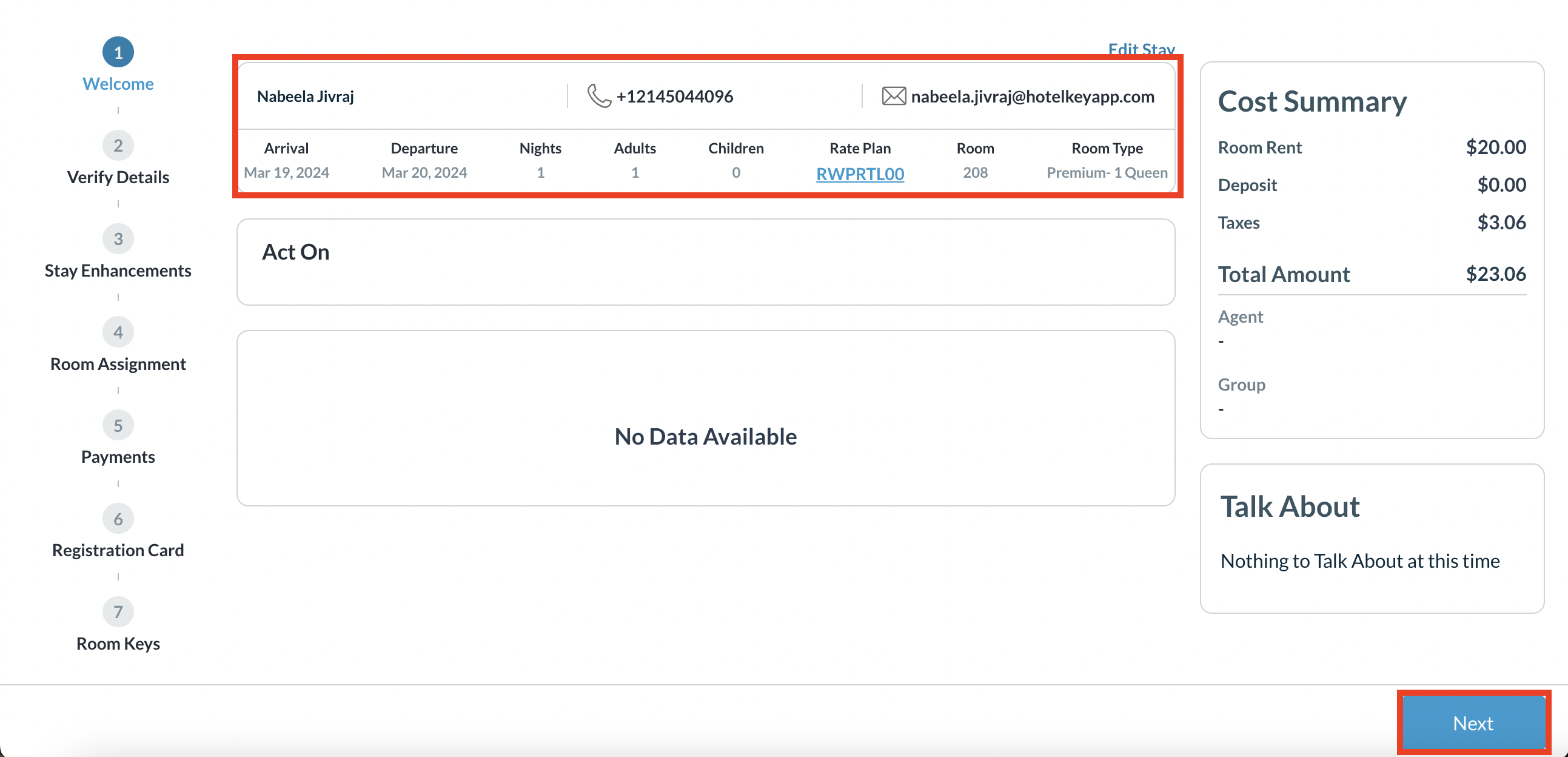
Task: Open the RWPRTL00 rate plan link
Action: pyautogui.click(x=859, y=174)
